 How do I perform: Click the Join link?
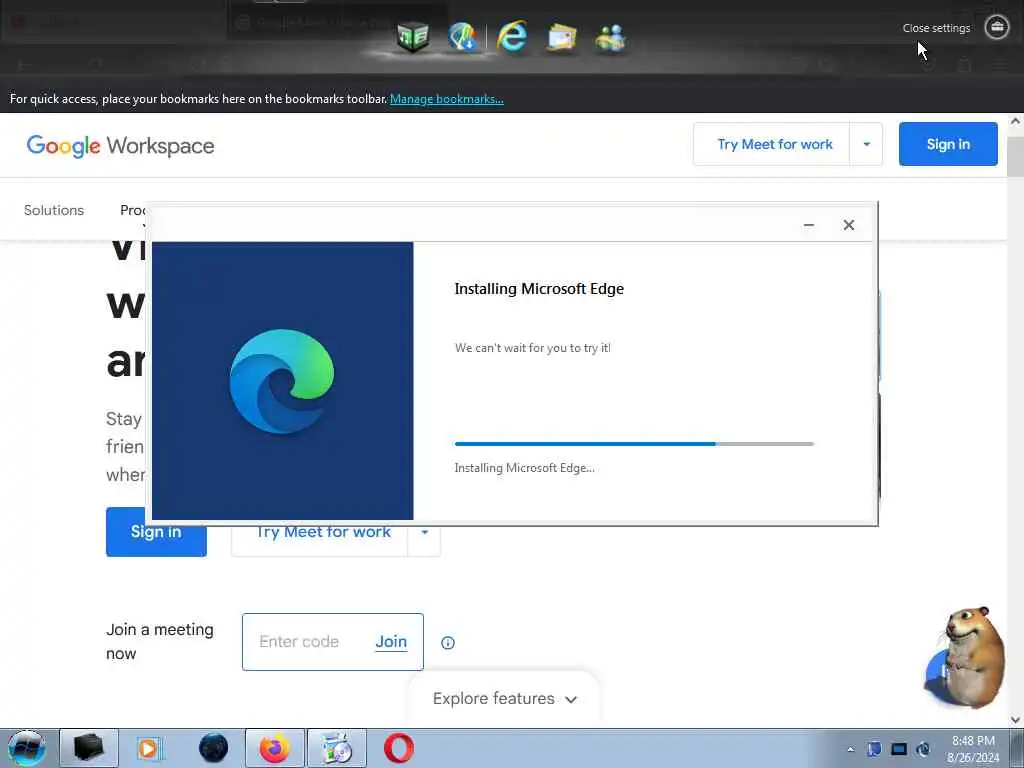[x=391, y=642]
